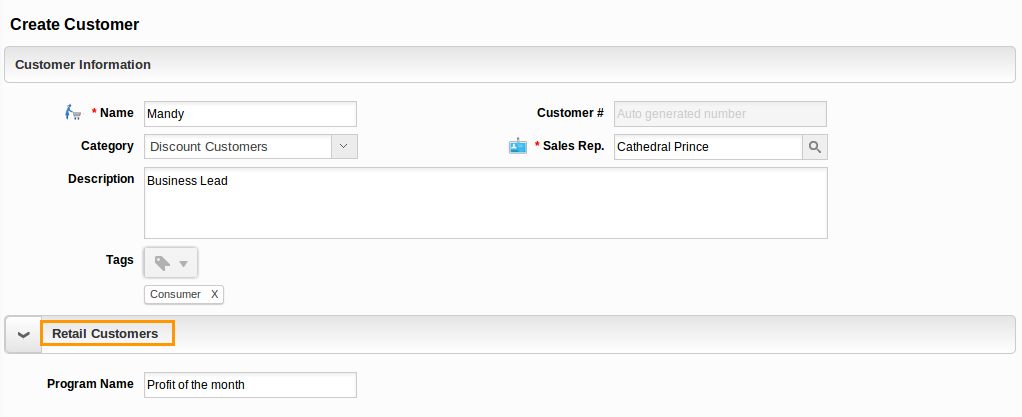This screenshot has width=1022, height=417.
Task: Collapse the Retail Customers section chevron
Action: tap(23, 334)
